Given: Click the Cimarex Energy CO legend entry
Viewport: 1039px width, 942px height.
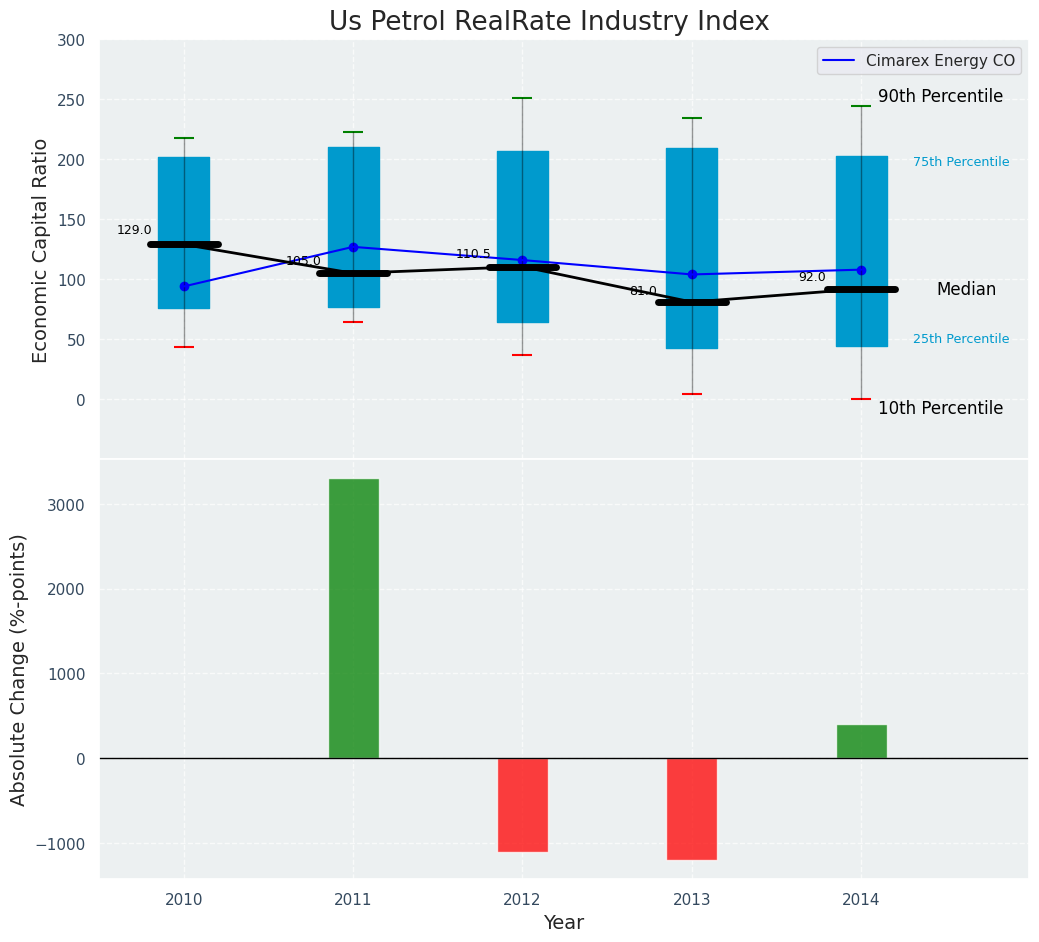Looking at the screenshot, I should tap(919, 61).
